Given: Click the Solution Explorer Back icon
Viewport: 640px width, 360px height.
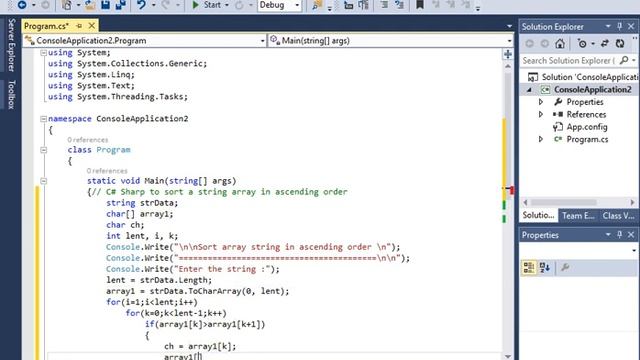Looking at the screenshot, I should [529, 43].
